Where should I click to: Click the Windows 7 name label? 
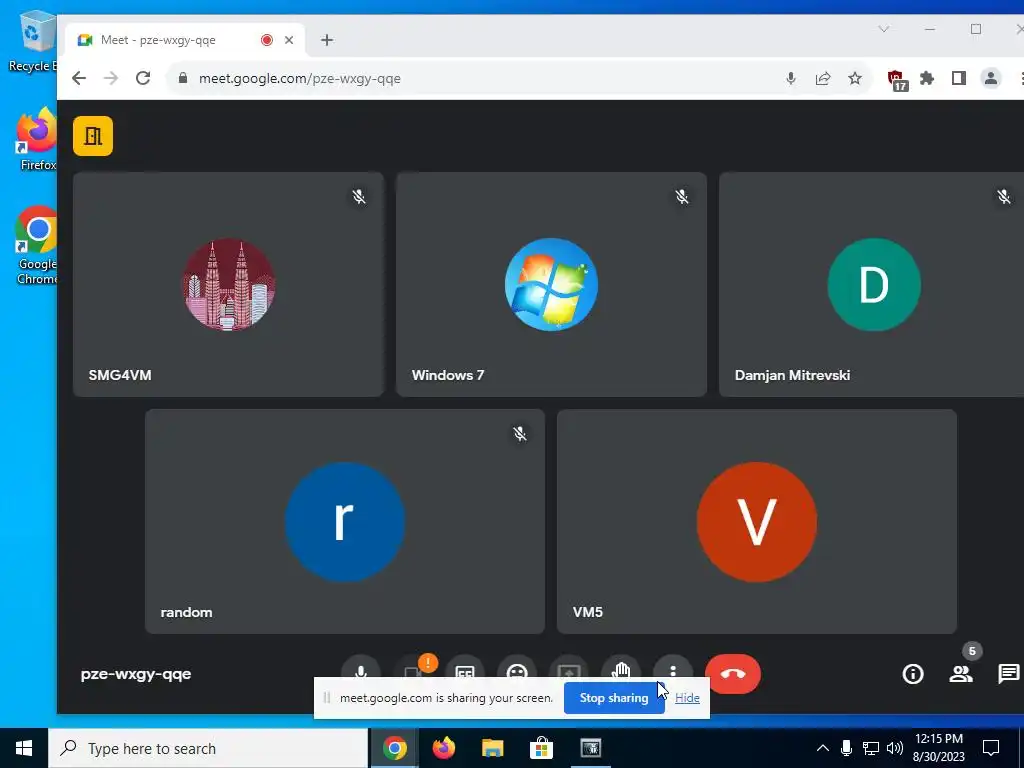(x=448, y=375)
